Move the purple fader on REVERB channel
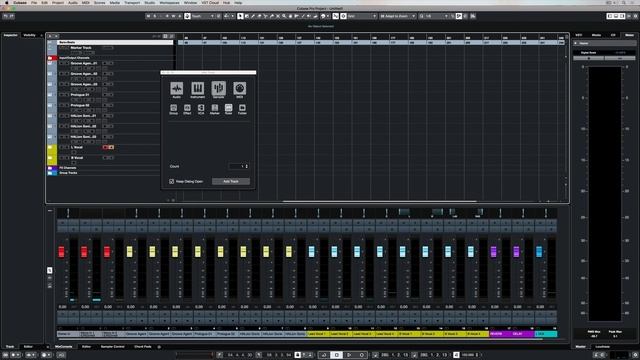 point(493,251)
